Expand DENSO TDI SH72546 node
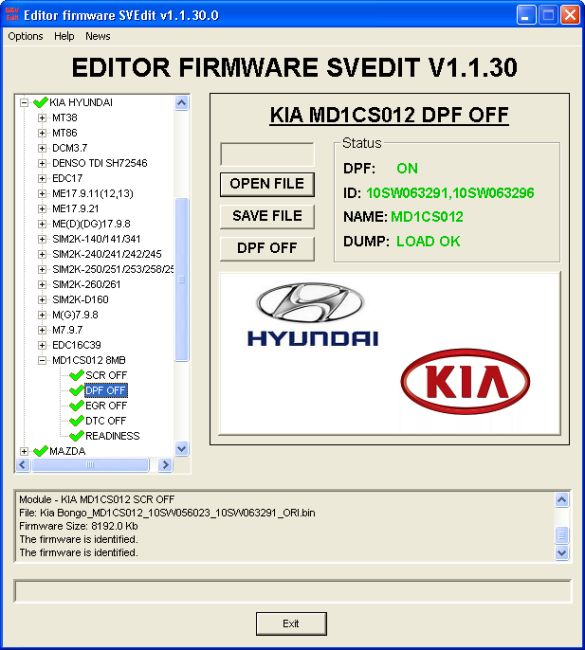 [x=42, y=163]
